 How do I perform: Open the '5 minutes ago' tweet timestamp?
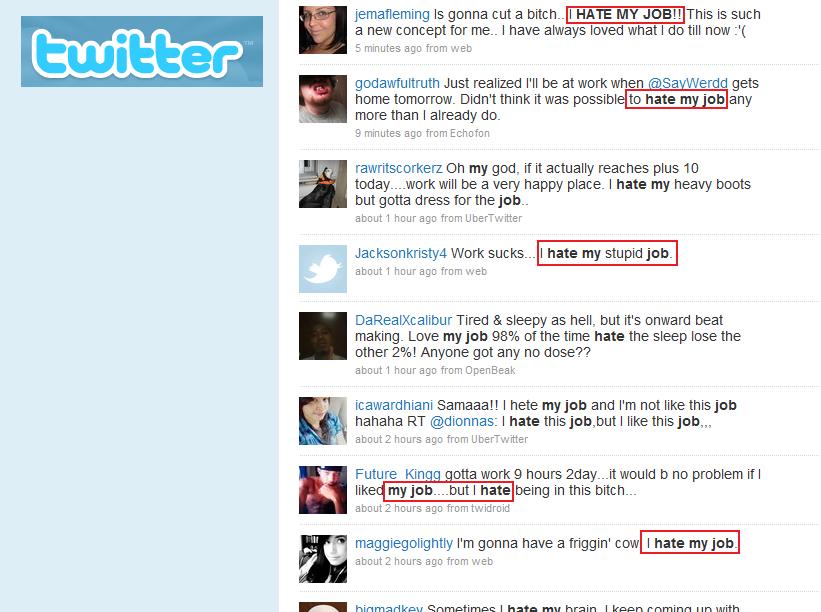(x=388, y=48)
